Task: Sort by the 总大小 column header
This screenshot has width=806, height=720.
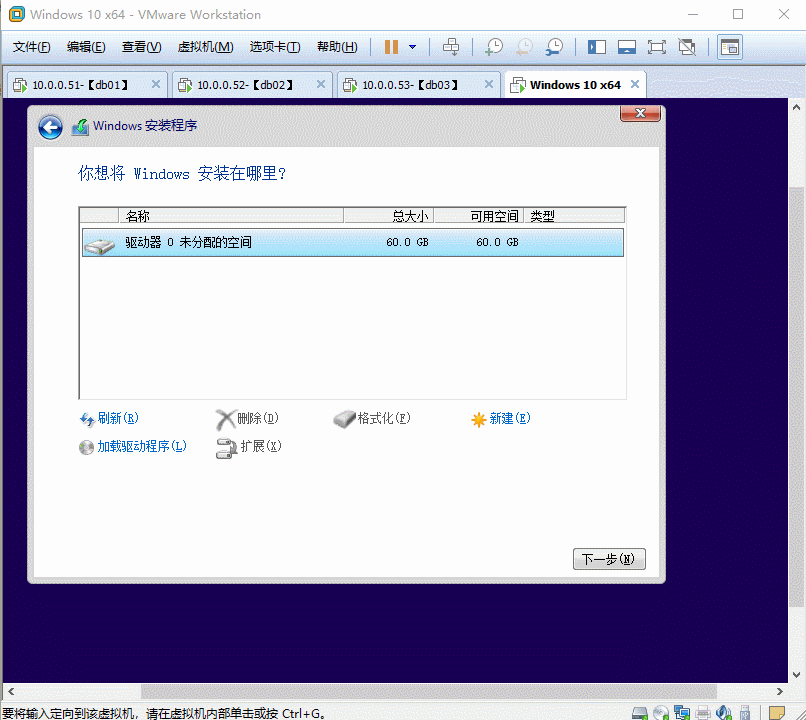Action: pyautogui.click(x=389, y=216)
